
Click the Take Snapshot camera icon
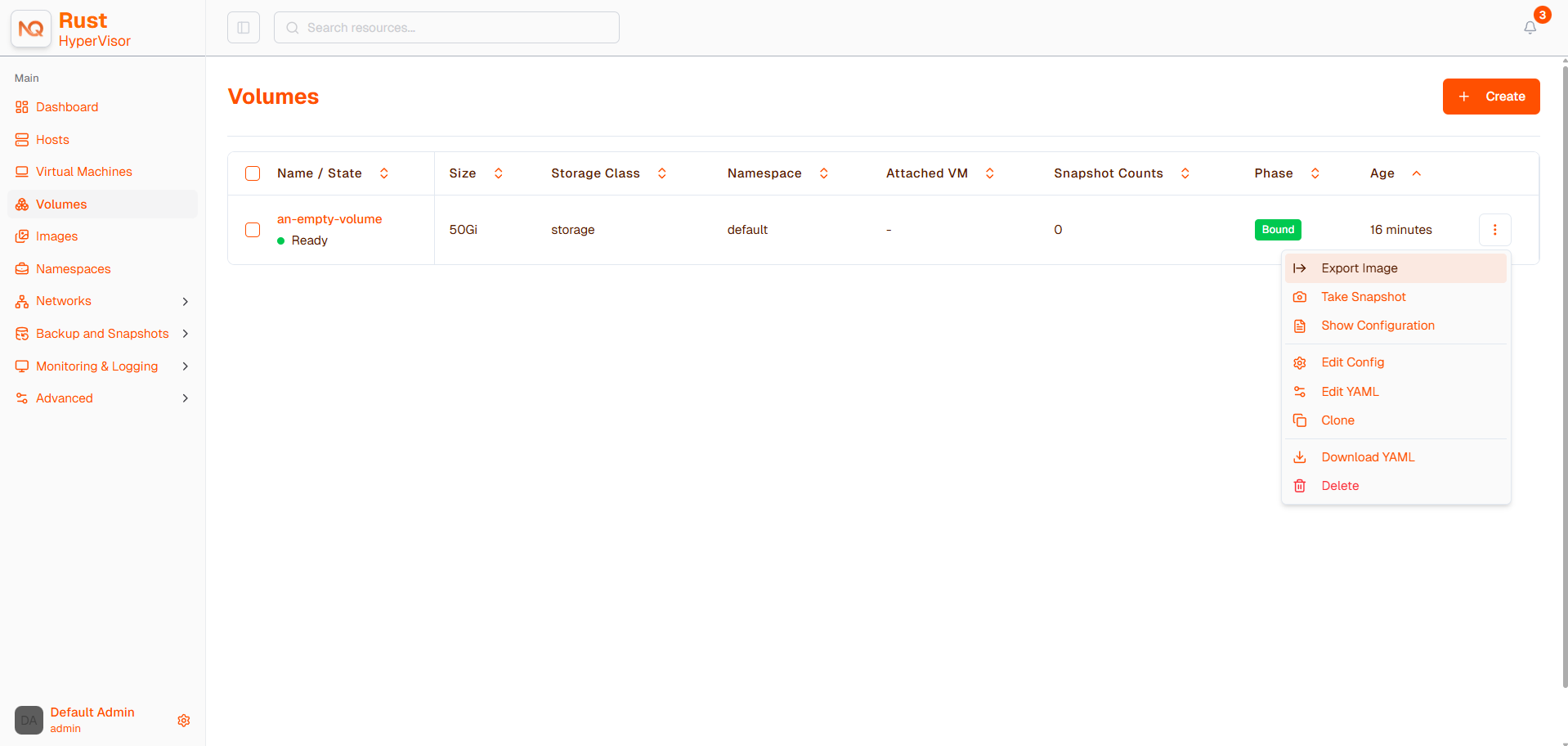pyautogui.click(x=1300, y=297)
